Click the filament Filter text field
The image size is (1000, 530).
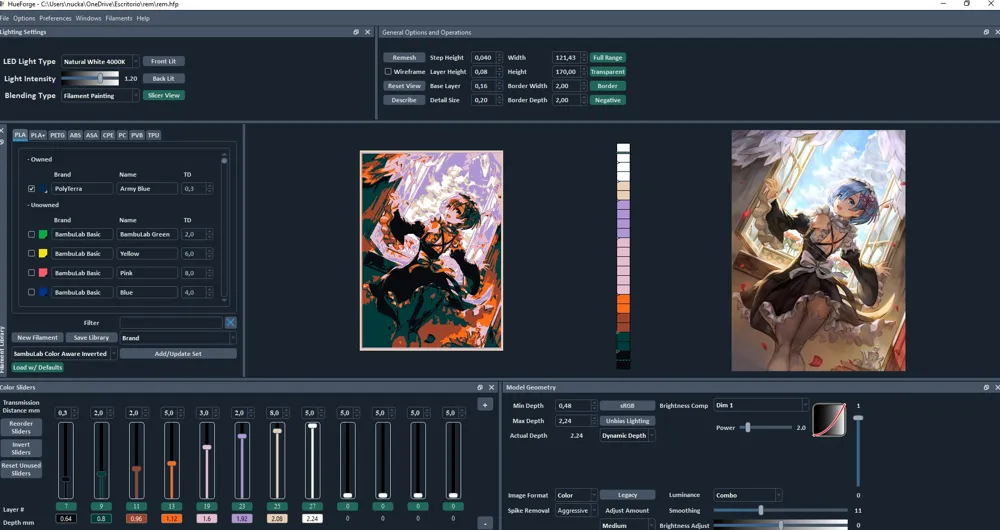171,323
